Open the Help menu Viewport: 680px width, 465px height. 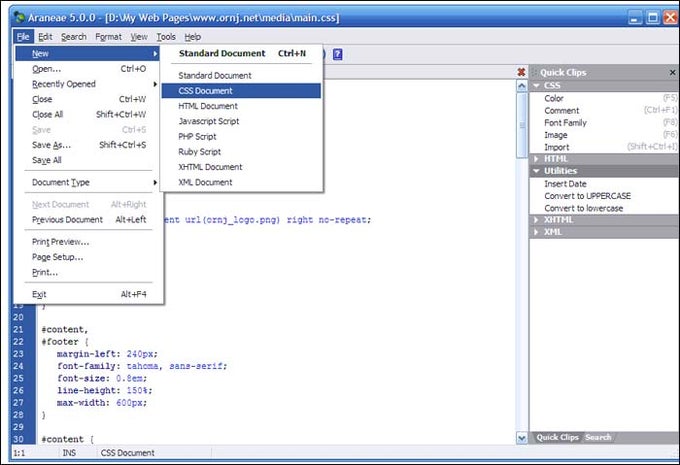click(193, 37)
